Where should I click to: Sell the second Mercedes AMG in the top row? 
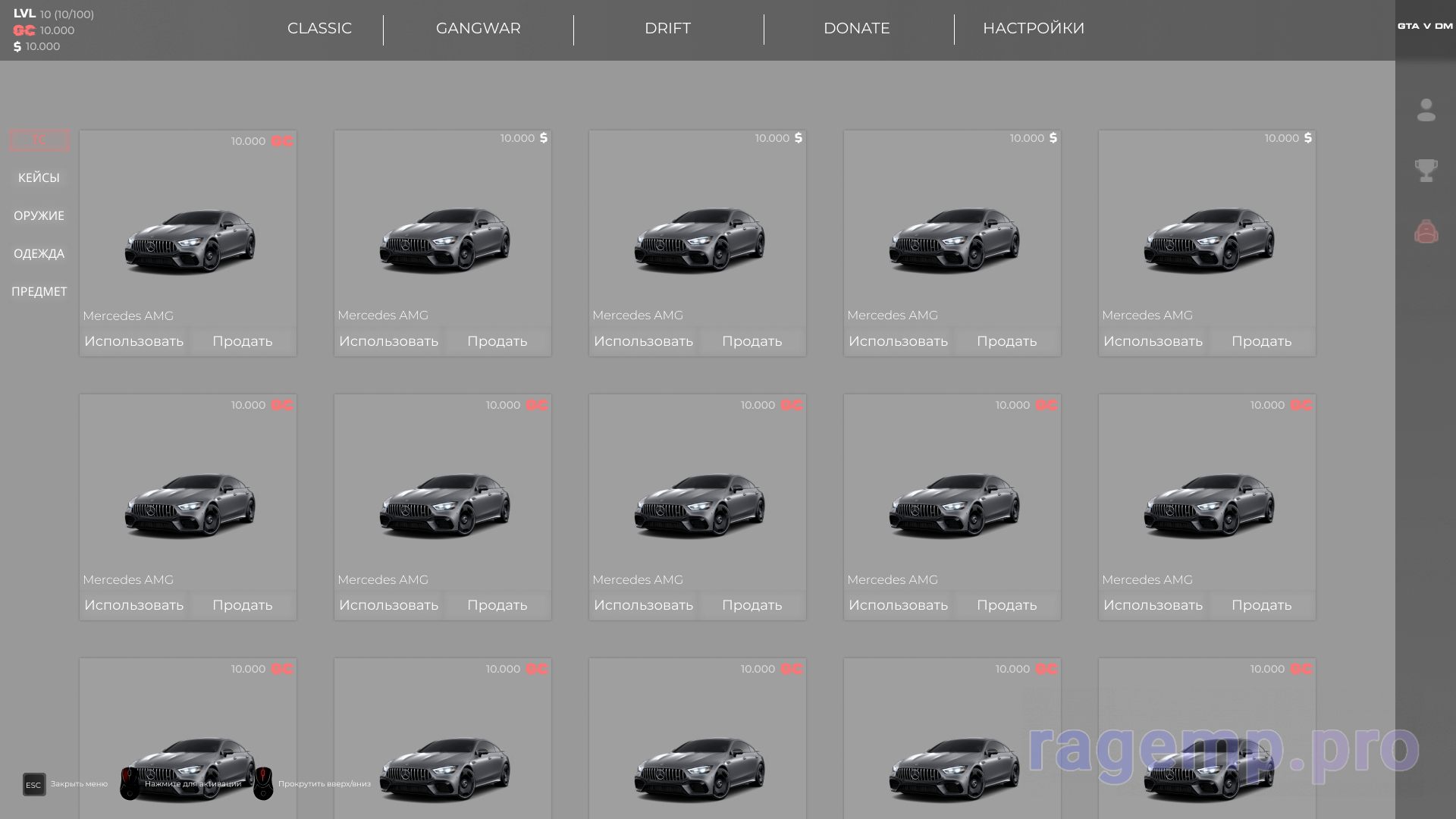point(497,341)
